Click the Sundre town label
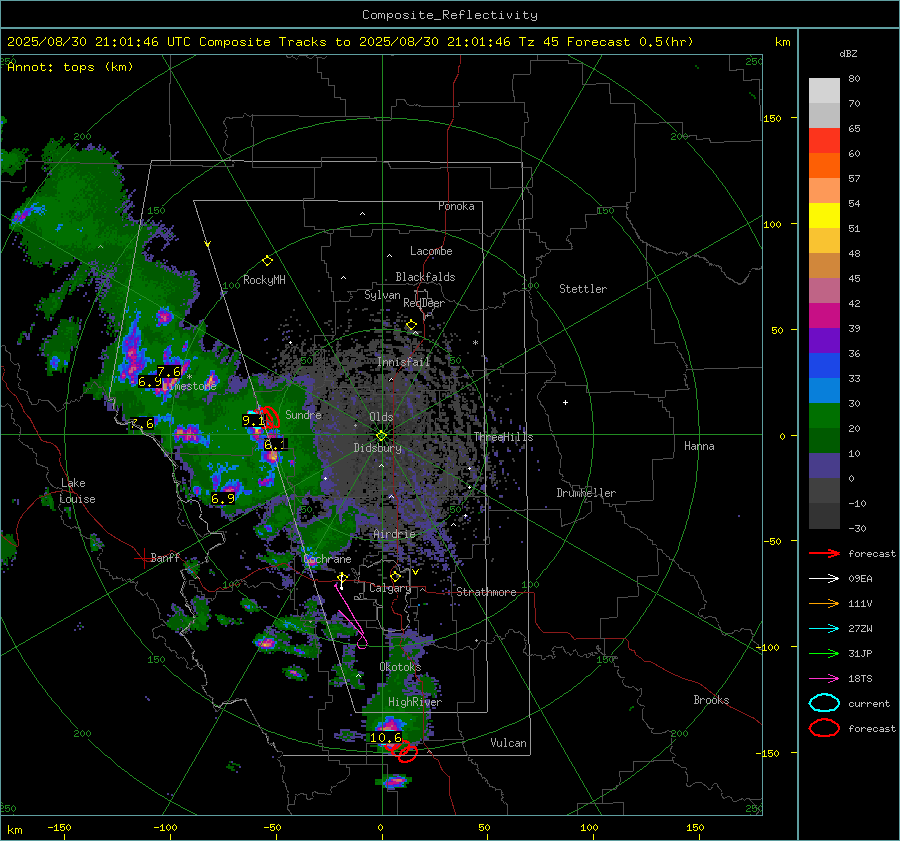 coord(304,414)
